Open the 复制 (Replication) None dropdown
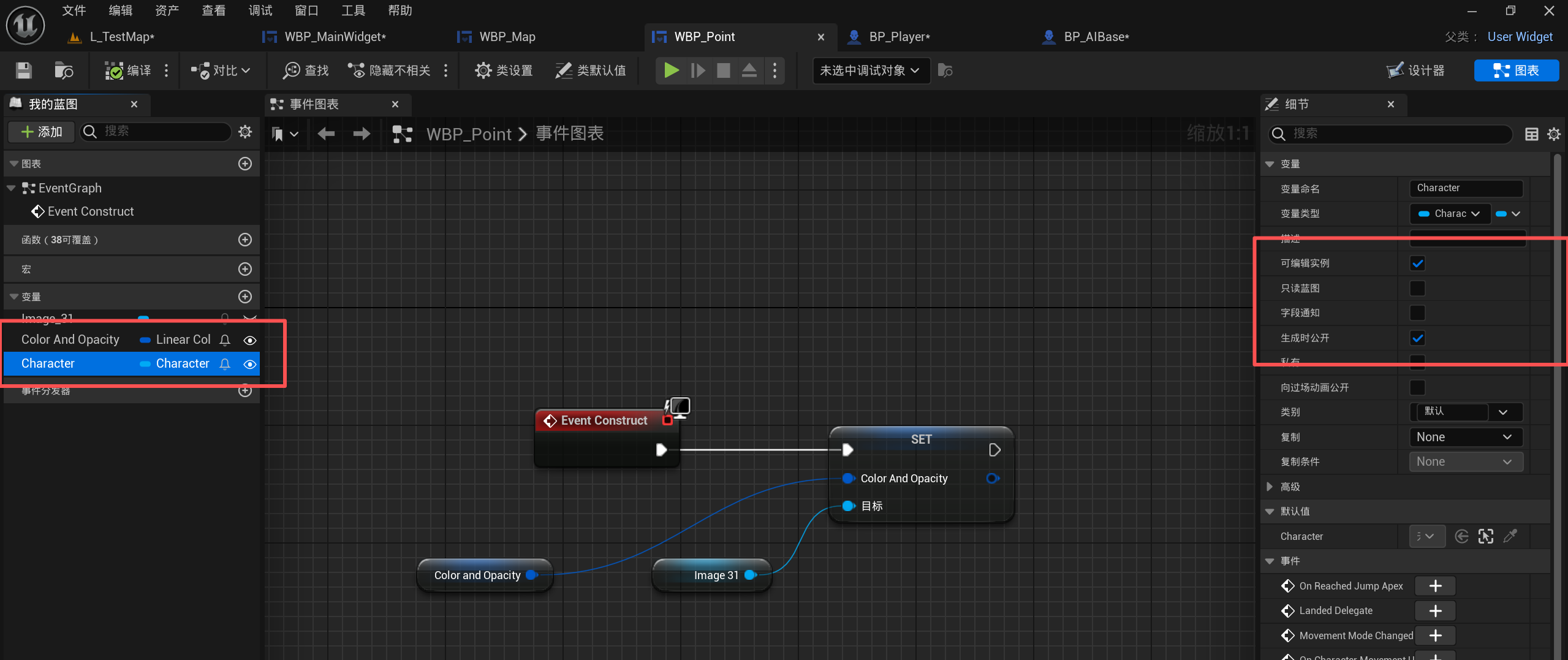Image resolution: width=1568 pixels, height=660 pixels. (x=1465, y=436)
